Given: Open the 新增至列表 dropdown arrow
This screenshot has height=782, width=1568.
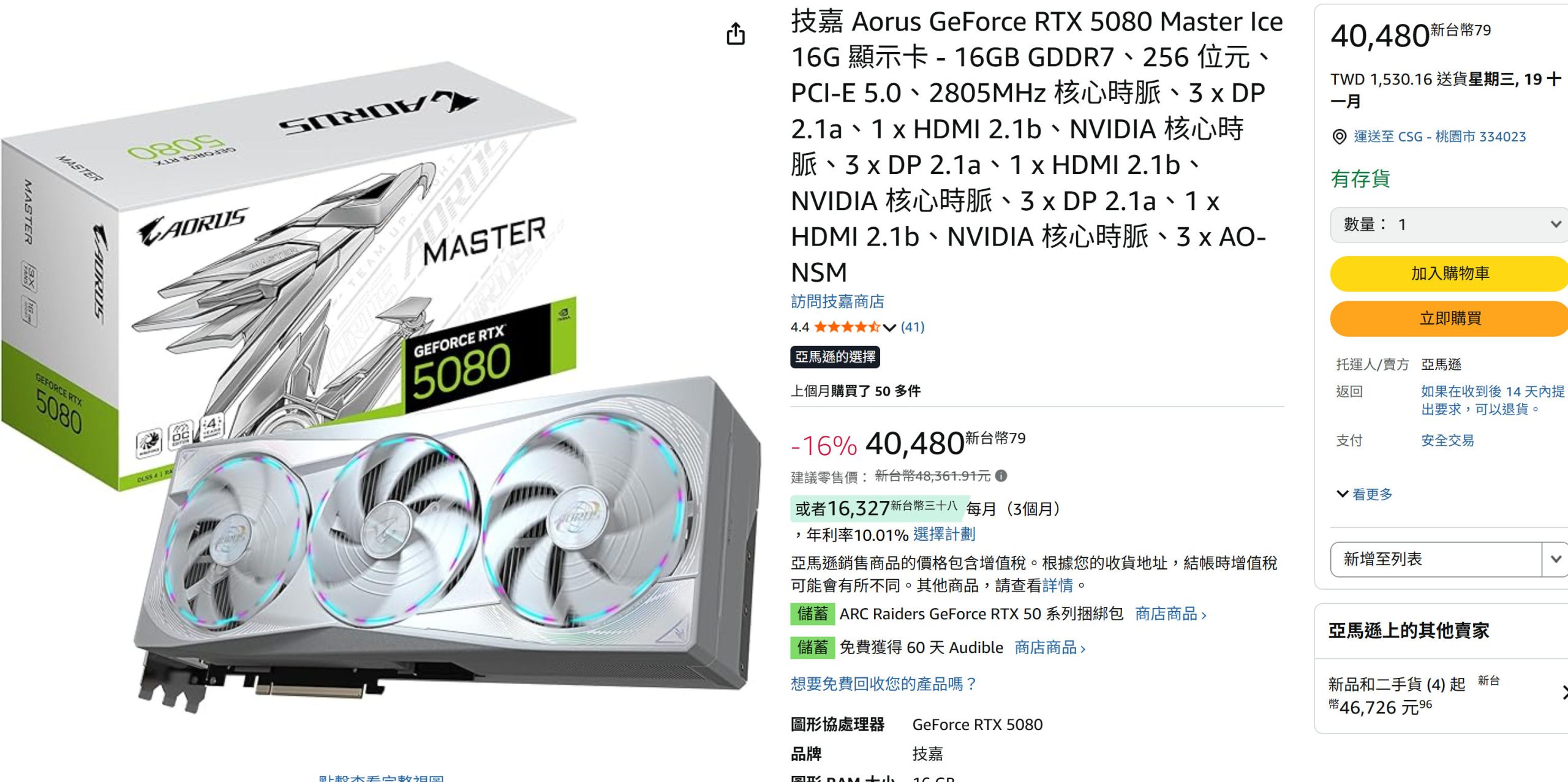Looking at the screenshot, I should [1556, 558].
